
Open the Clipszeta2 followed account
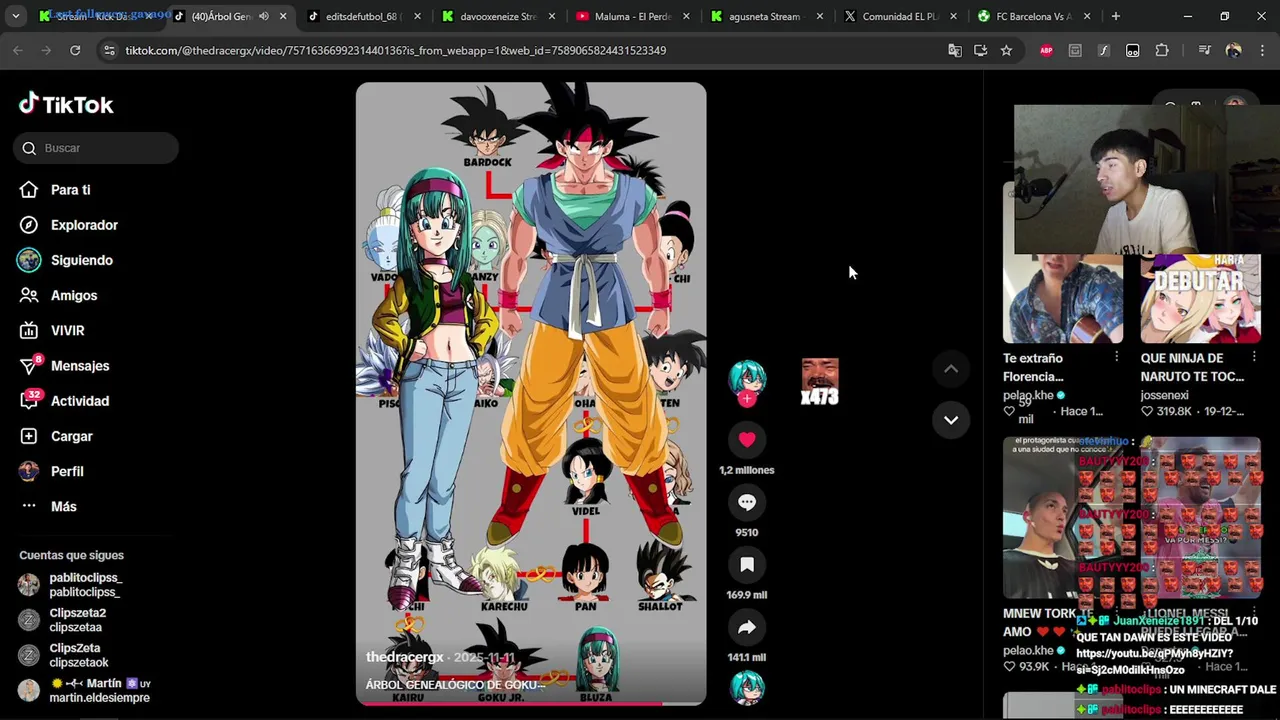tap(78, 620)
